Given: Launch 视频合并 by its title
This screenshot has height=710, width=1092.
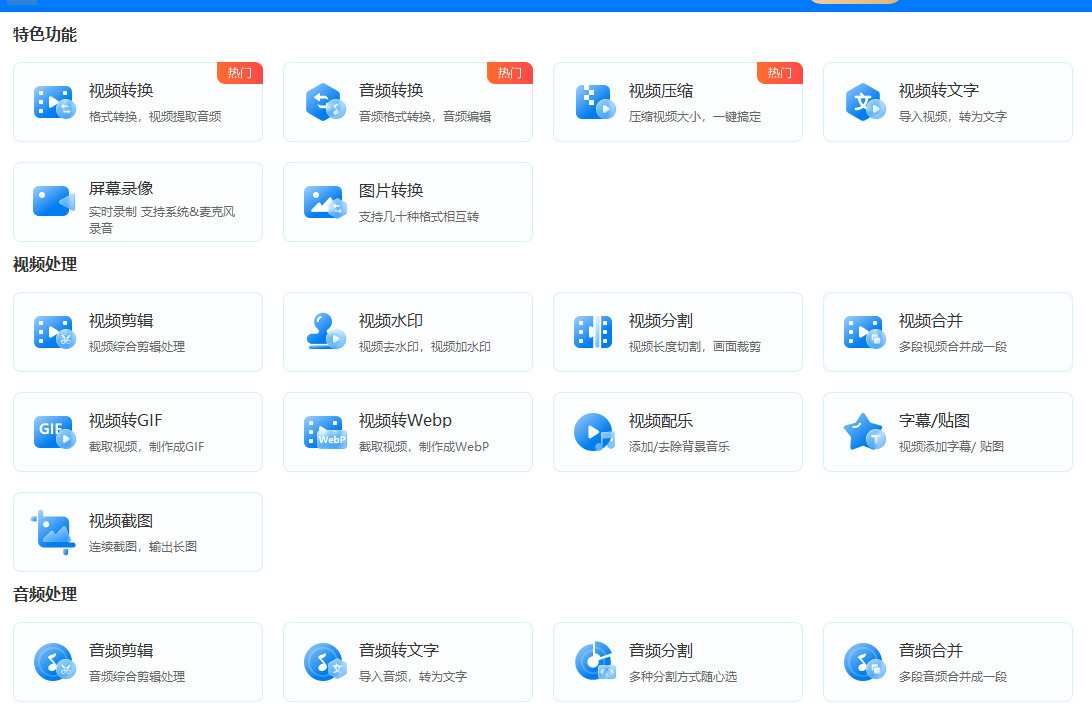Looking at the screenshot, I should pyautogui.click(x=931, y=321).
